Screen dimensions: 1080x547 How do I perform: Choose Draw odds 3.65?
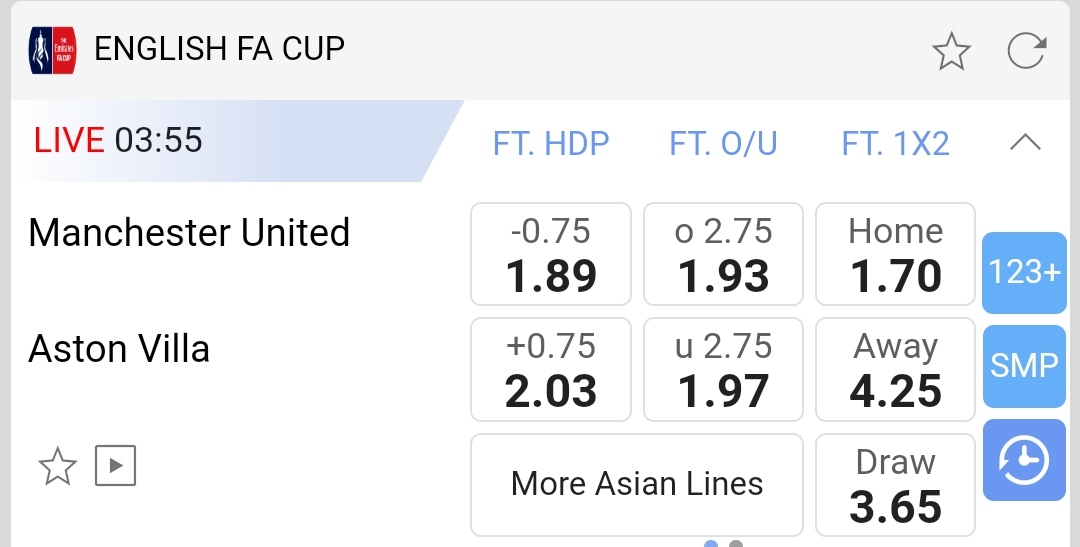click(895, 485)
